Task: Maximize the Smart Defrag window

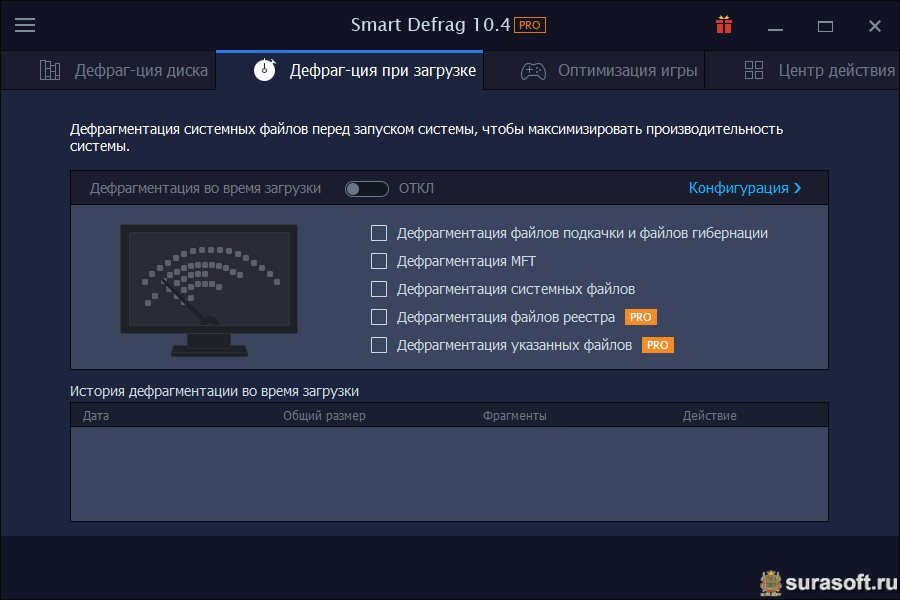Action: point(825,26)
